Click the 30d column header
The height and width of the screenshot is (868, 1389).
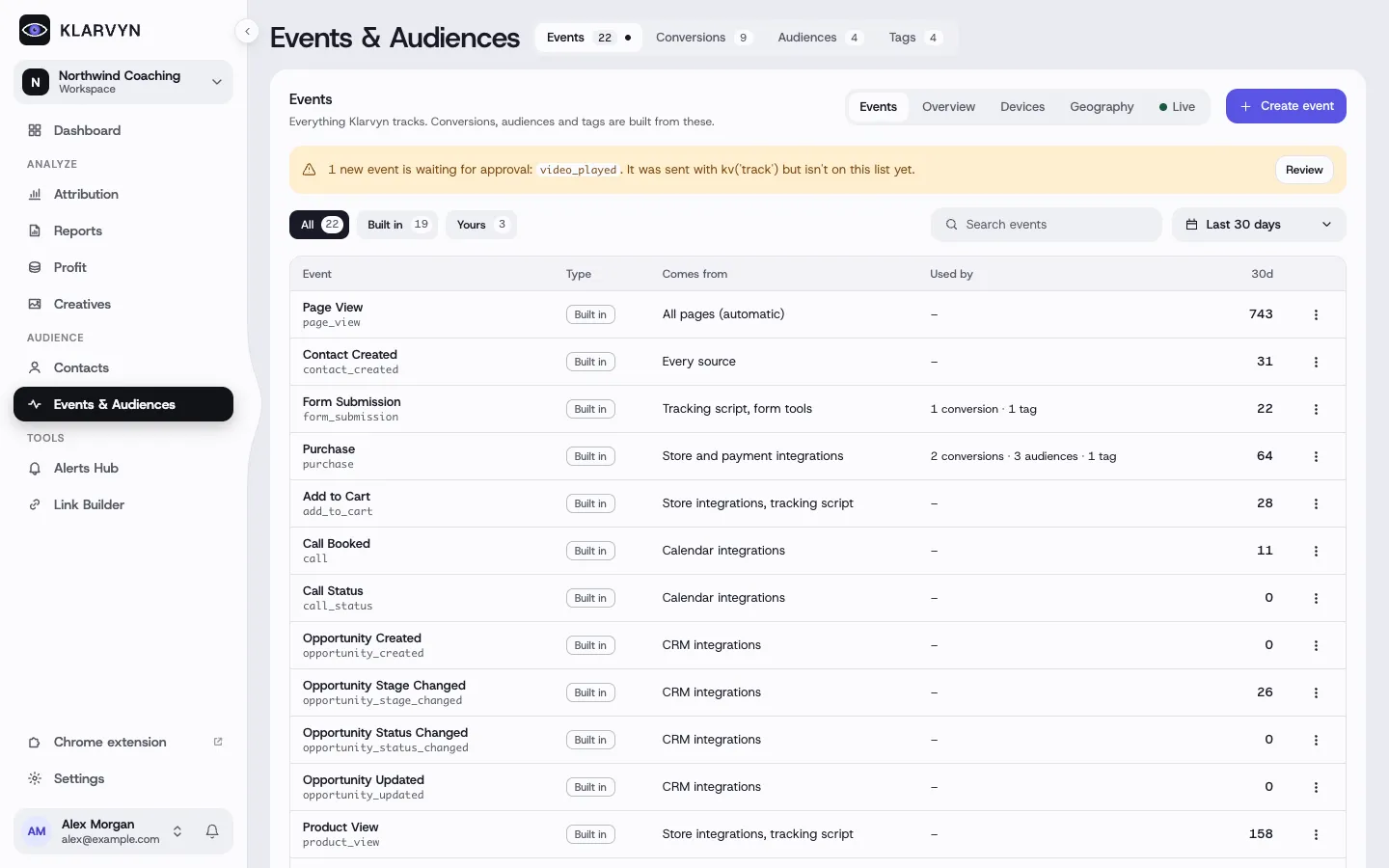(x=1262, y=274)
